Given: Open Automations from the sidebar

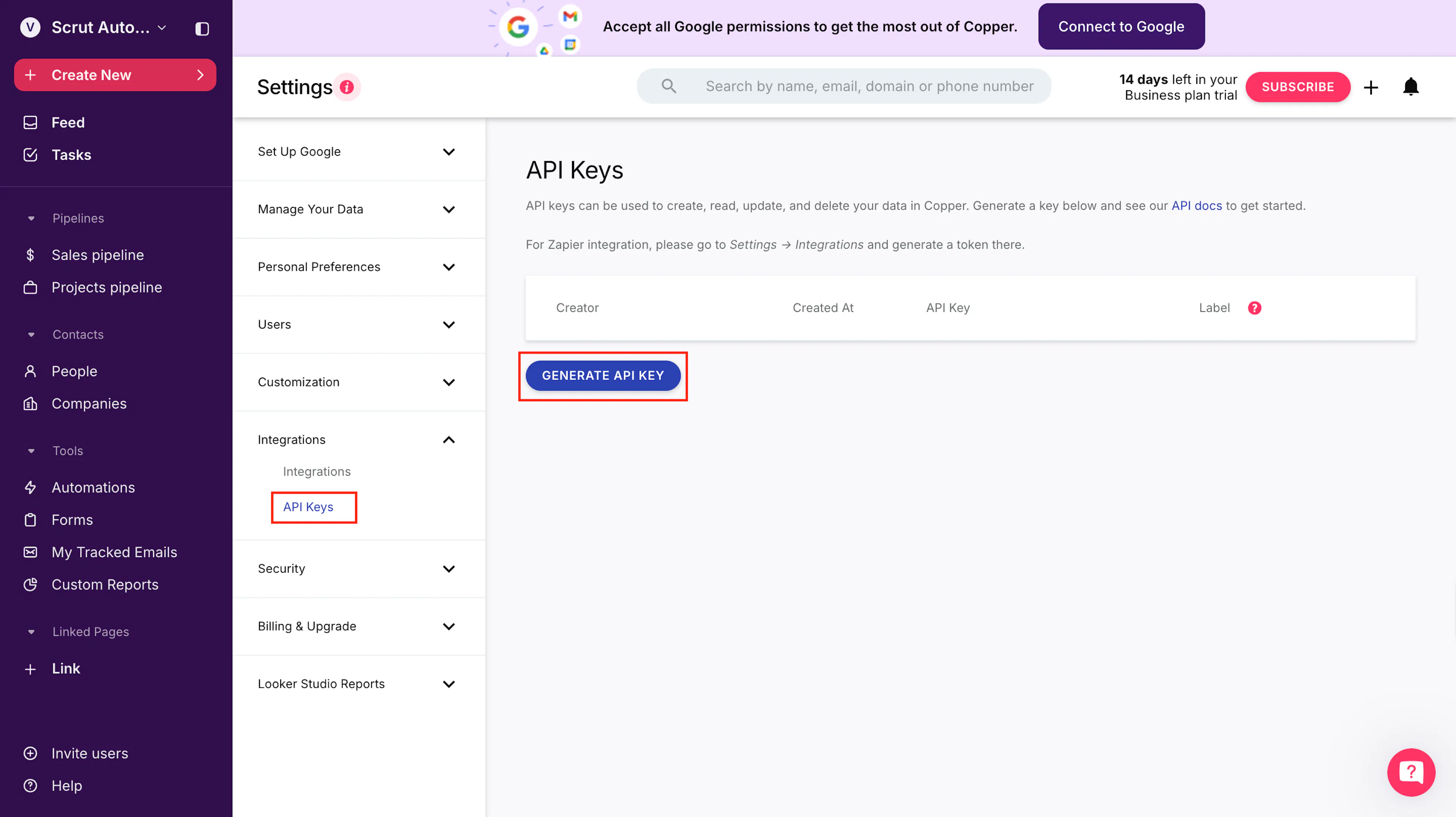Looking at the screenshot, I should click(x=93, y=487).
